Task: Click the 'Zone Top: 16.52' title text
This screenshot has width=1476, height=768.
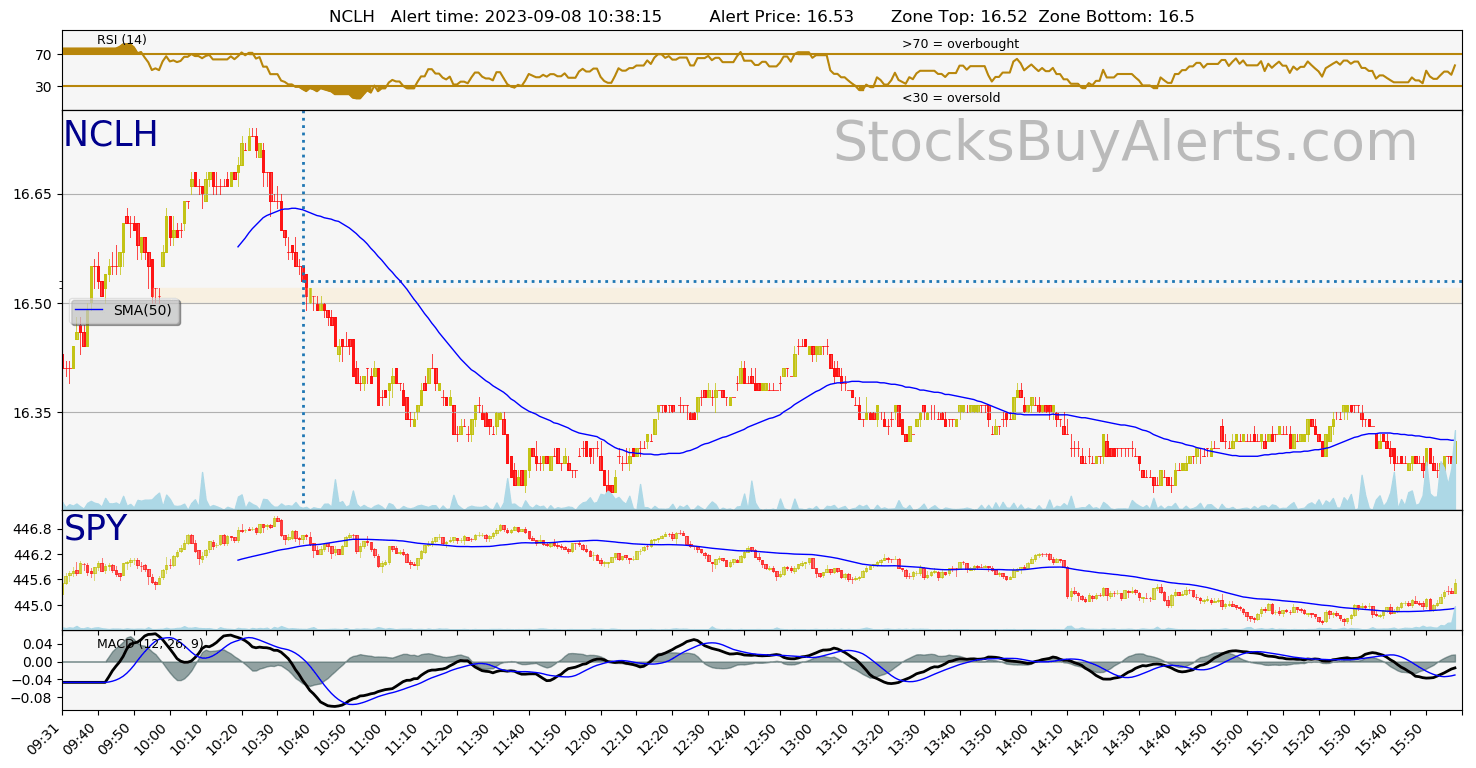Action: point(957,16)
